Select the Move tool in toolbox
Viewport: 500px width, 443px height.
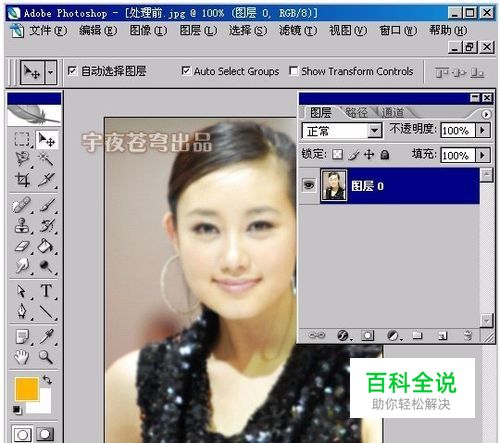(x=46, y=139)
